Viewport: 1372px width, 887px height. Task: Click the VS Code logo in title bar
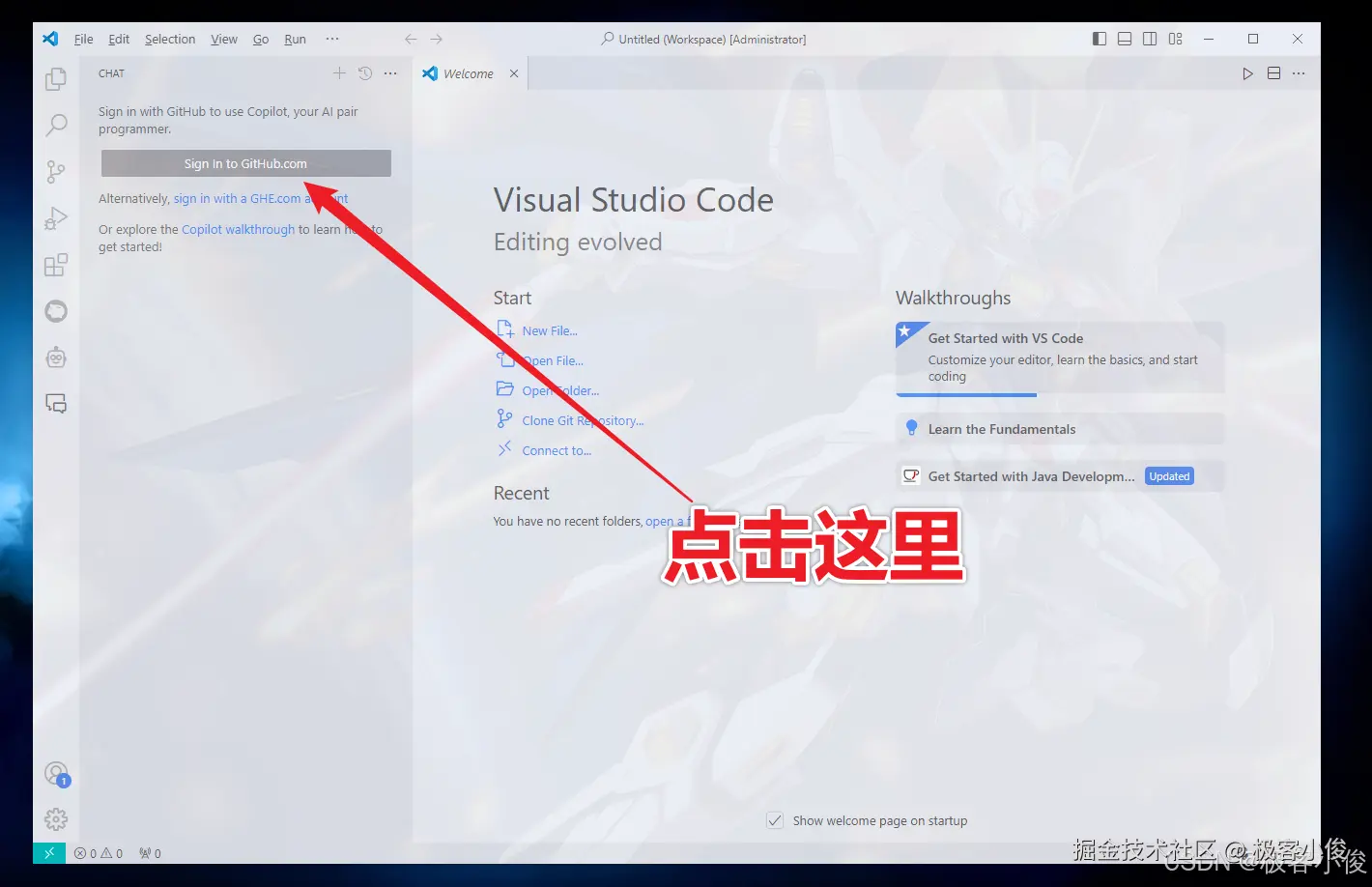pyautogui.click(x=50, y=39)
